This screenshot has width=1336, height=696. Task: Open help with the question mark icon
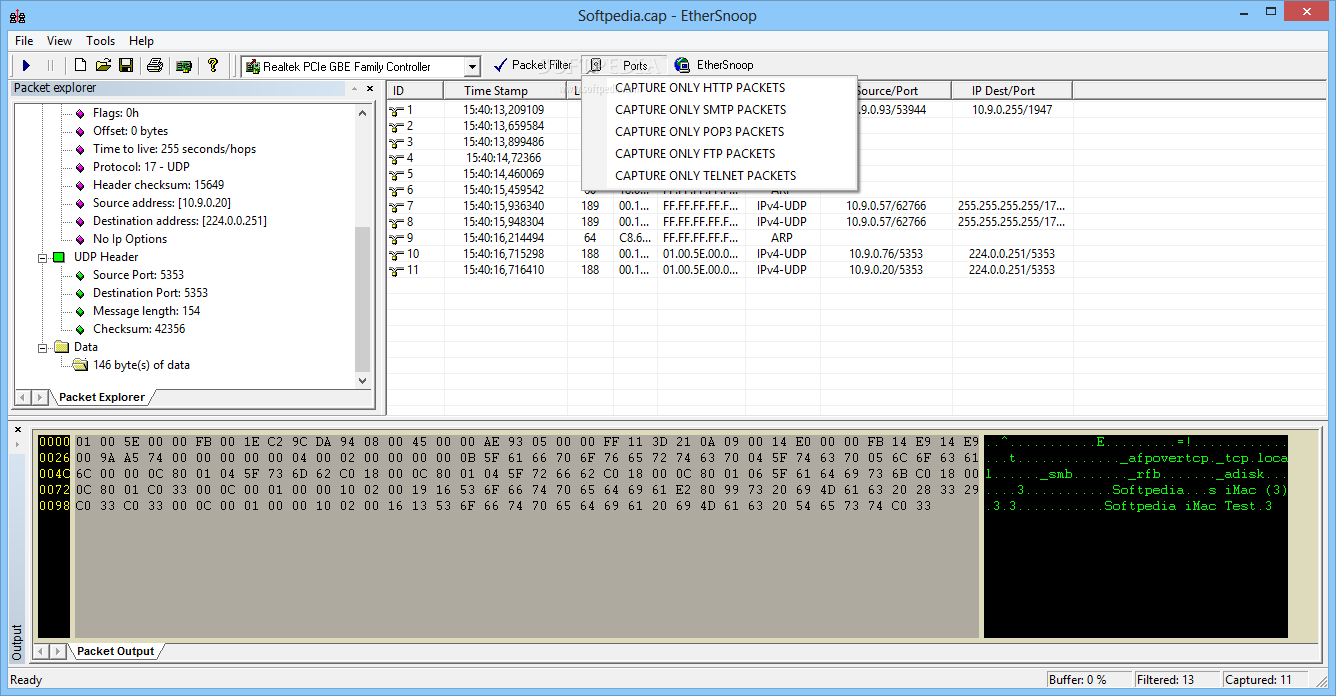coord(213,66)
